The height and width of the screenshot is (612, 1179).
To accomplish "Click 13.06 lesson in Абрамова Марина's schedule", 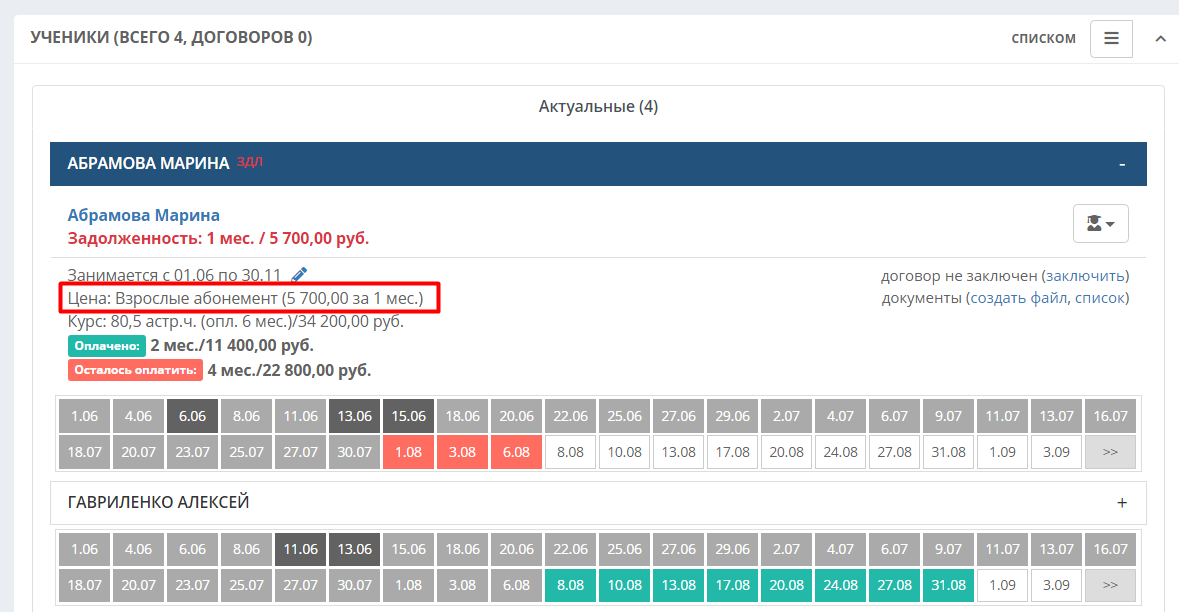I will coord(354,416).
